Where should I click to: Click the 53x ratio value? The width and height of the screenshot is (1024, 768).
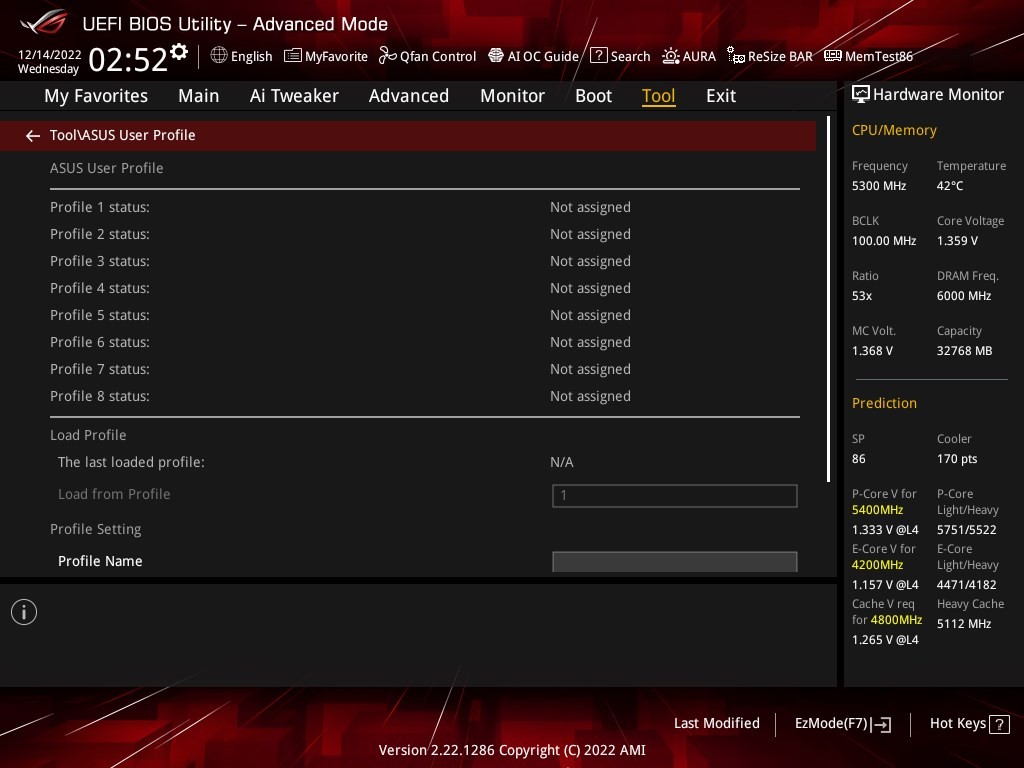862,296
